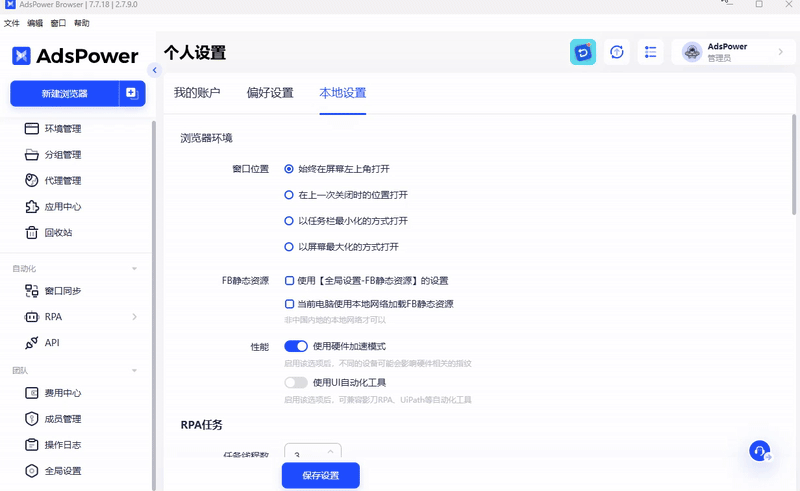Open 环境管理 icon in sidebar
Image resolution: width=800 pixels, height=491 pixels.
tap(32, 129)
